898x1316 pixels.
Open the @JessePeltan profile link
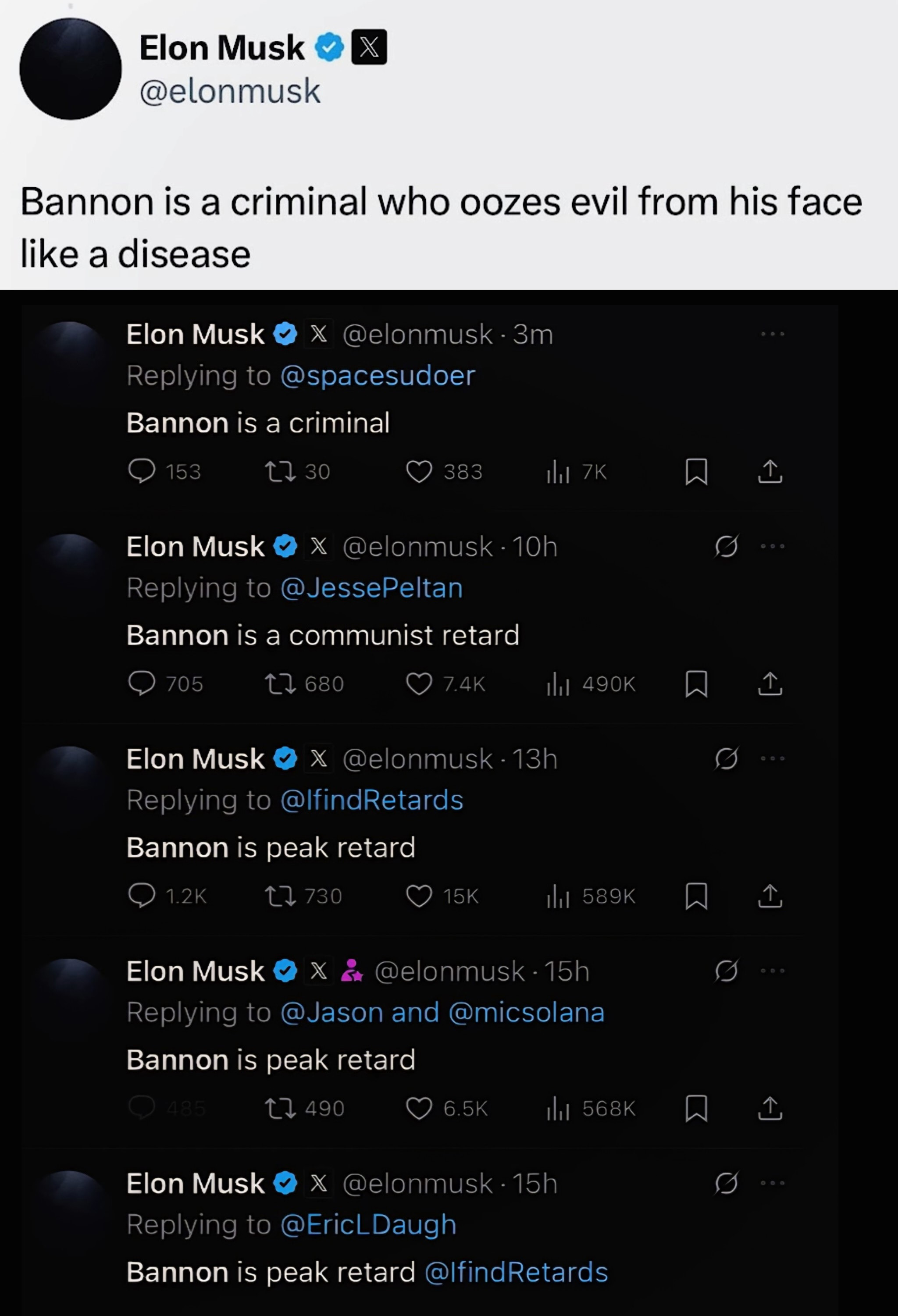click(x=372, y=588)
